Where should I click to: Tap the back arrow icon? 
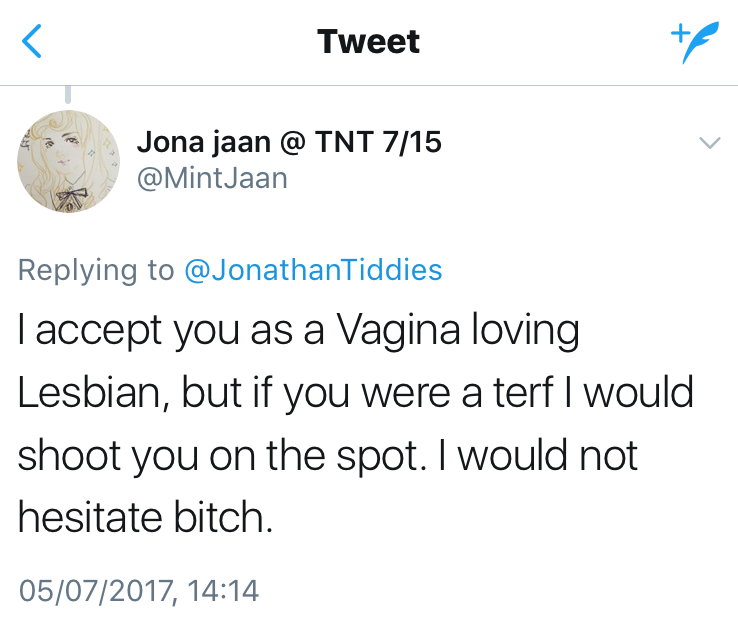click(33, 42)
